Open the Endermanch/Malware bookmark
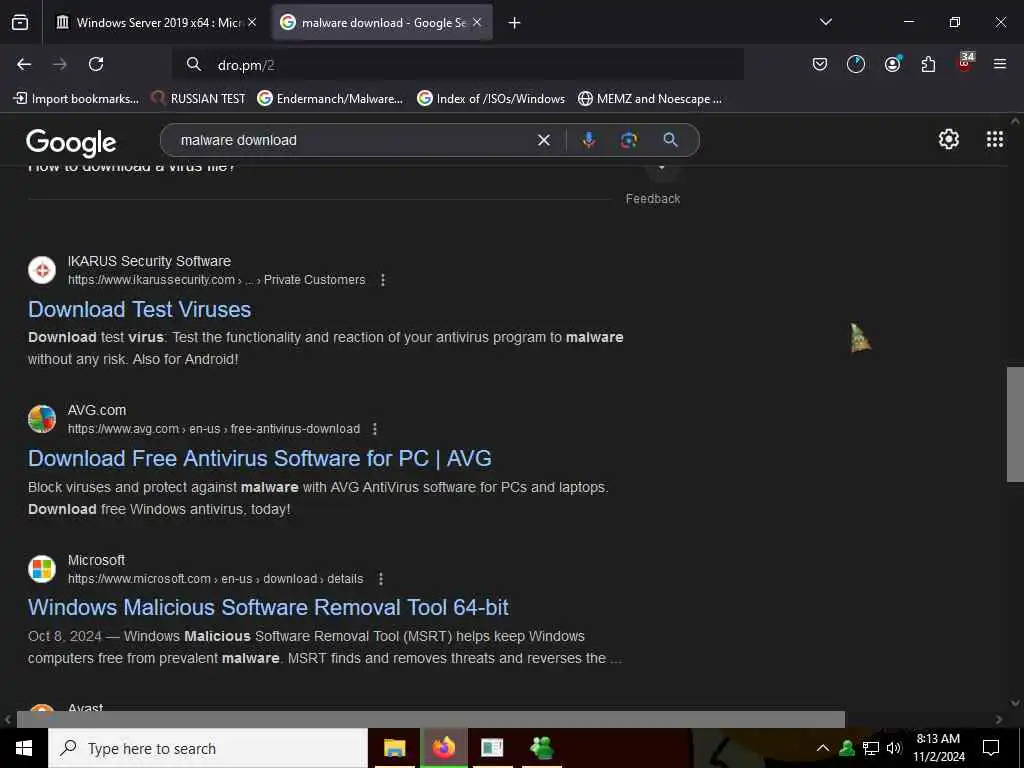Image resolution: width=1024 pixels, height=768 pixels. (330, 99)
